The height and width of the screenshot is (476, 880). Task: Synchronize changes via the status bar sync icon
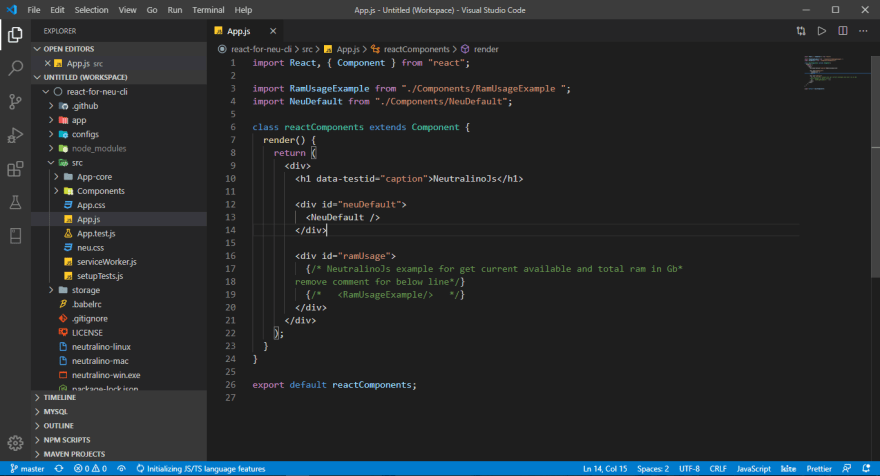click(x=59, y=469)
